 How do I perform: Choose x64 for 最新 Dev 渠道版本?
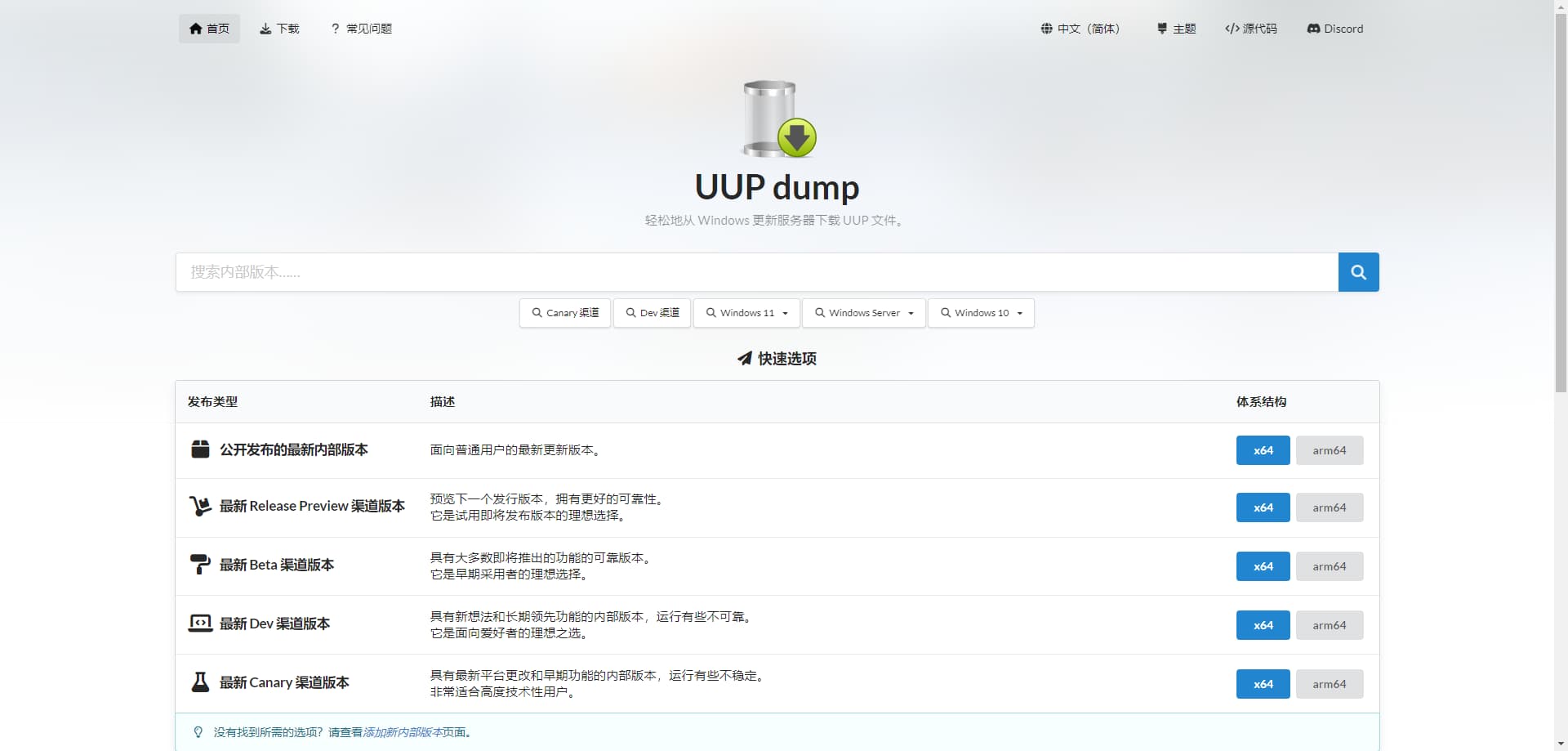(x=1263, y=625)
